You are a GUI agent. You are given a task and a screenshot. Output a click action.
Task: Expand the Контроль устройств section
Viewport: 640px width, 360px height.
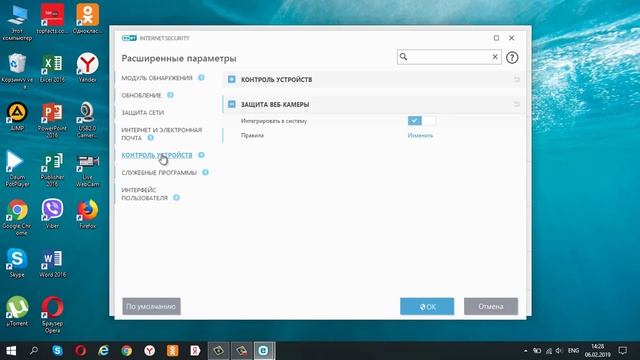[231, 79]
